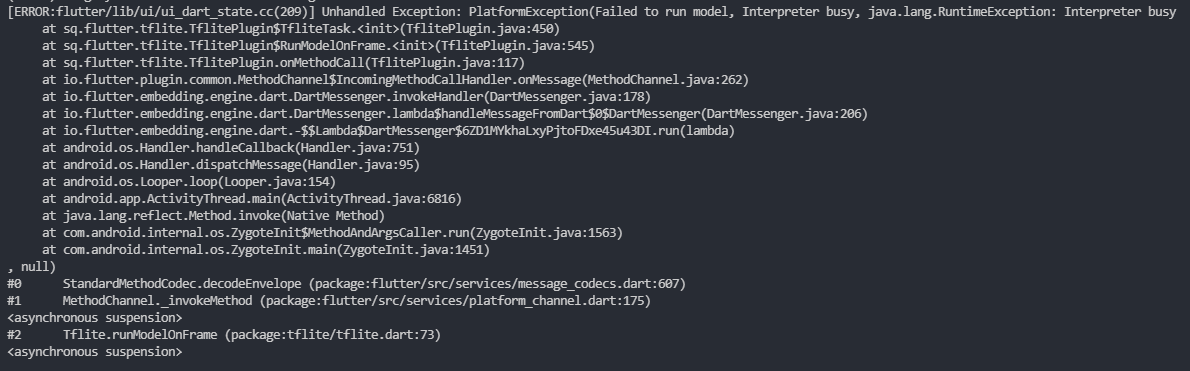
Task: Click the ZygoteInit.java:1451 main reference
Action: [x=413, y=250]
